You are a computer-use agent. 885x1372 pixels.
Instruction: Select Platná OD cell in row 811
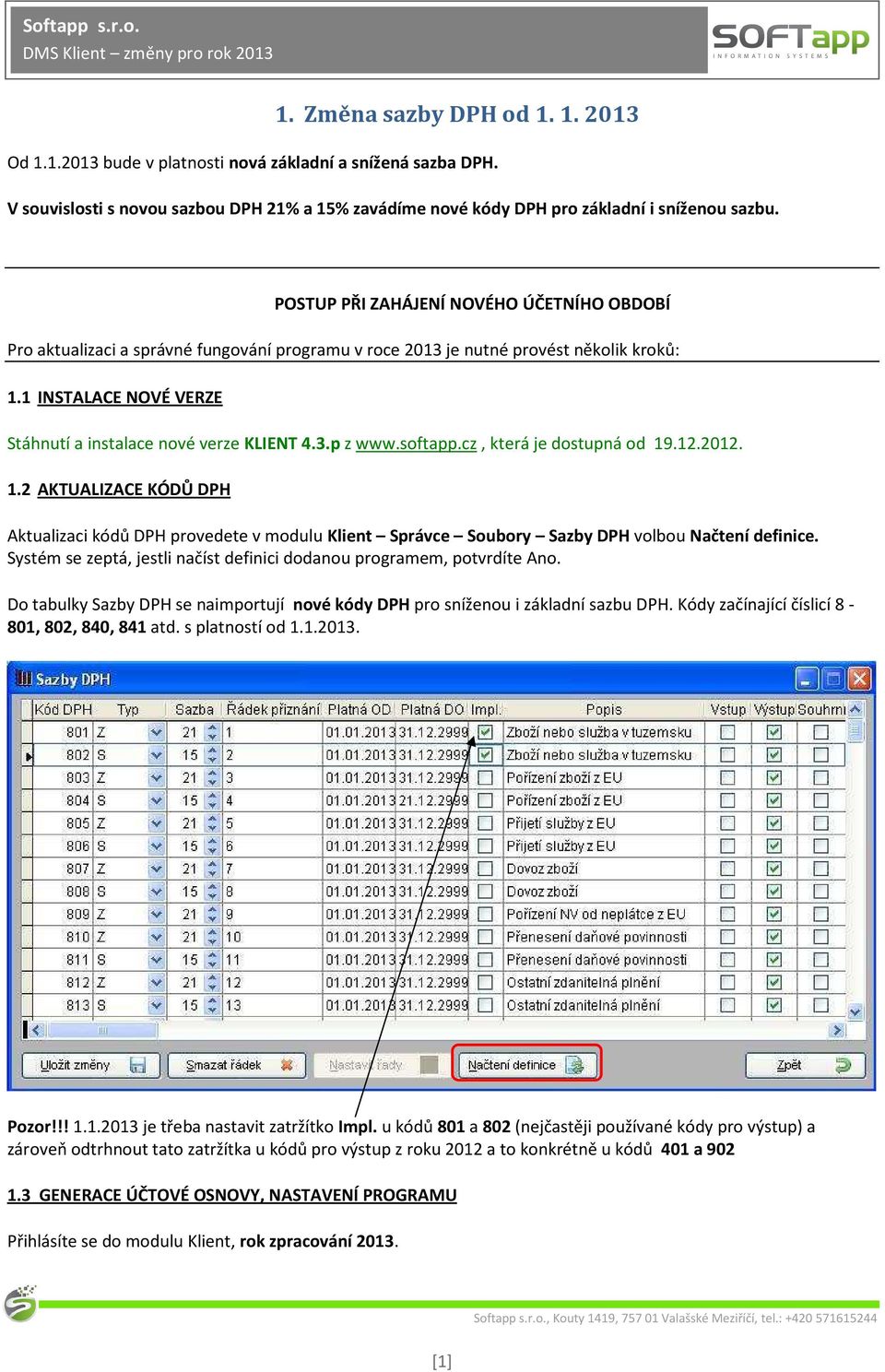[x=360, y=960]
